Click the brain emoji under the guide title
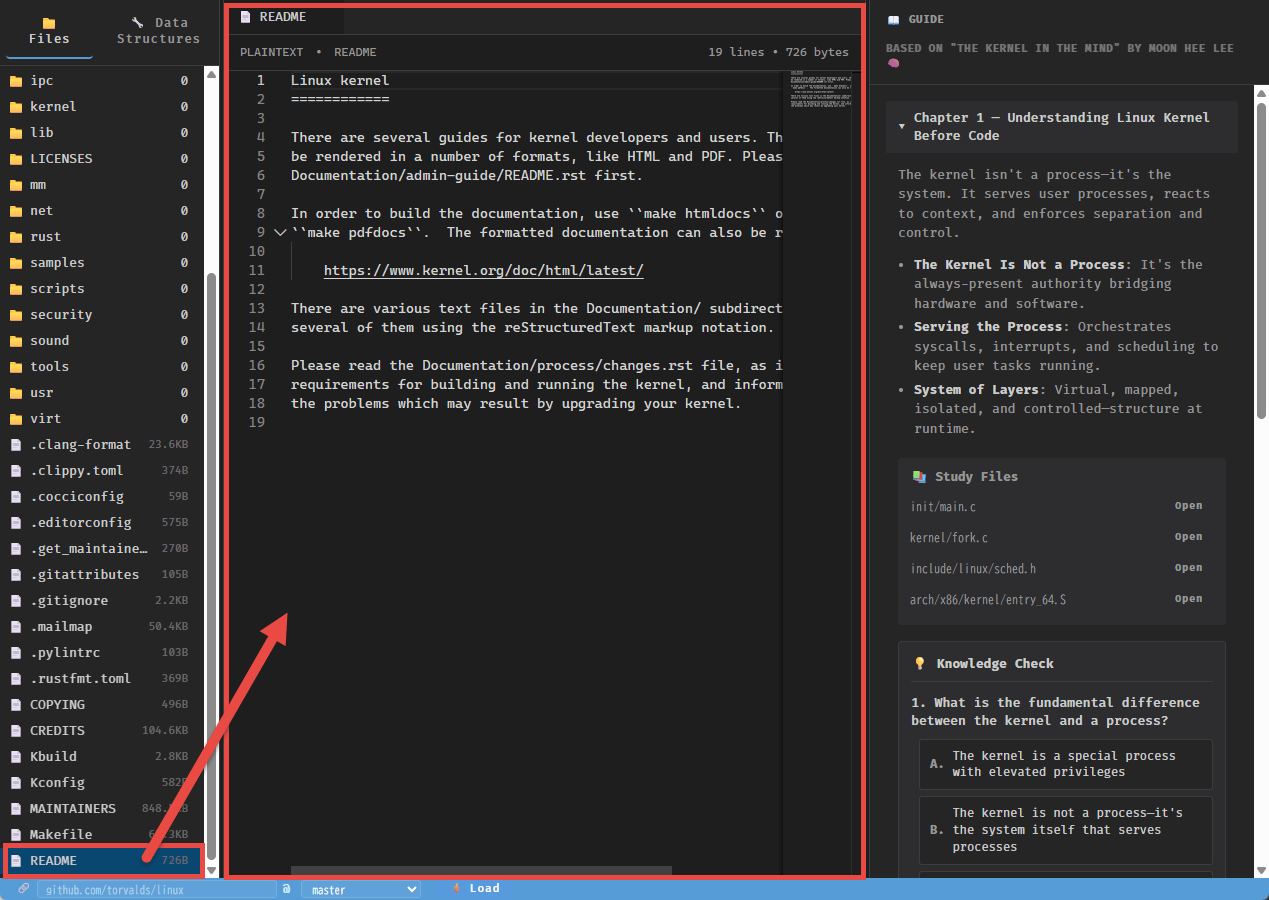1269x900 pixels. point(893,63)
